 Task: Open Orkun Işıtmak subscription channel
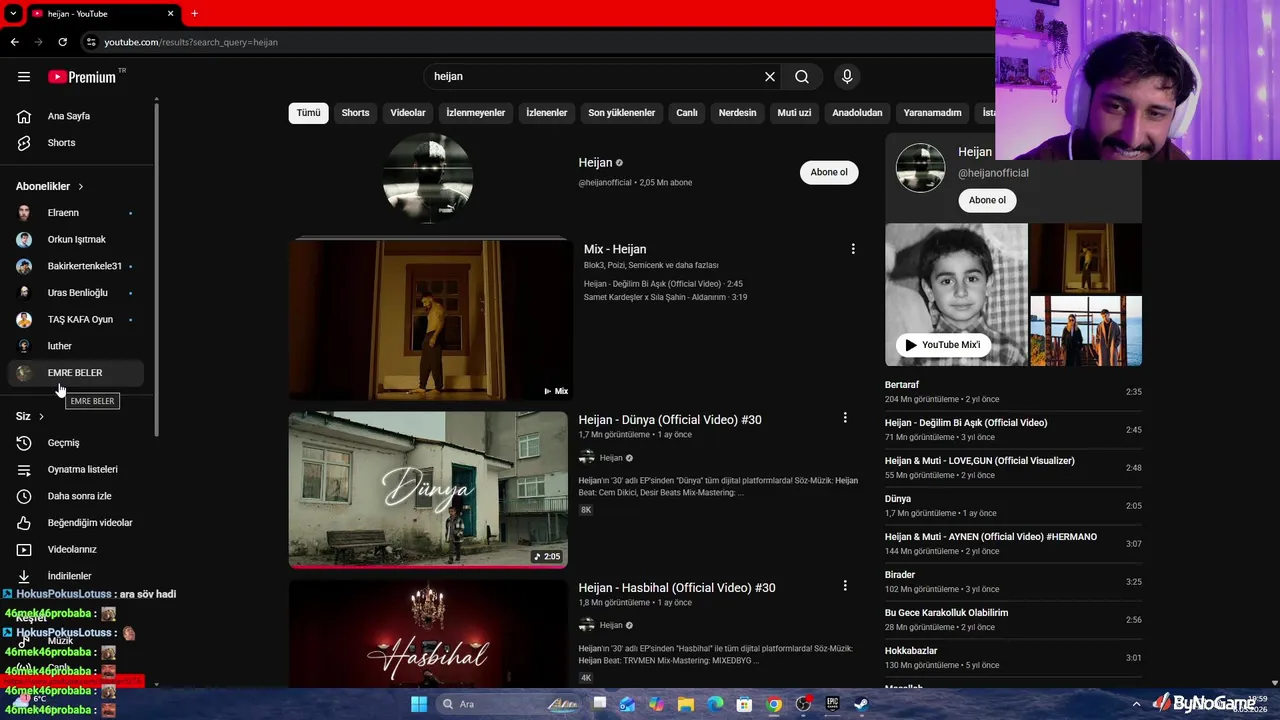tap(76, 240)
